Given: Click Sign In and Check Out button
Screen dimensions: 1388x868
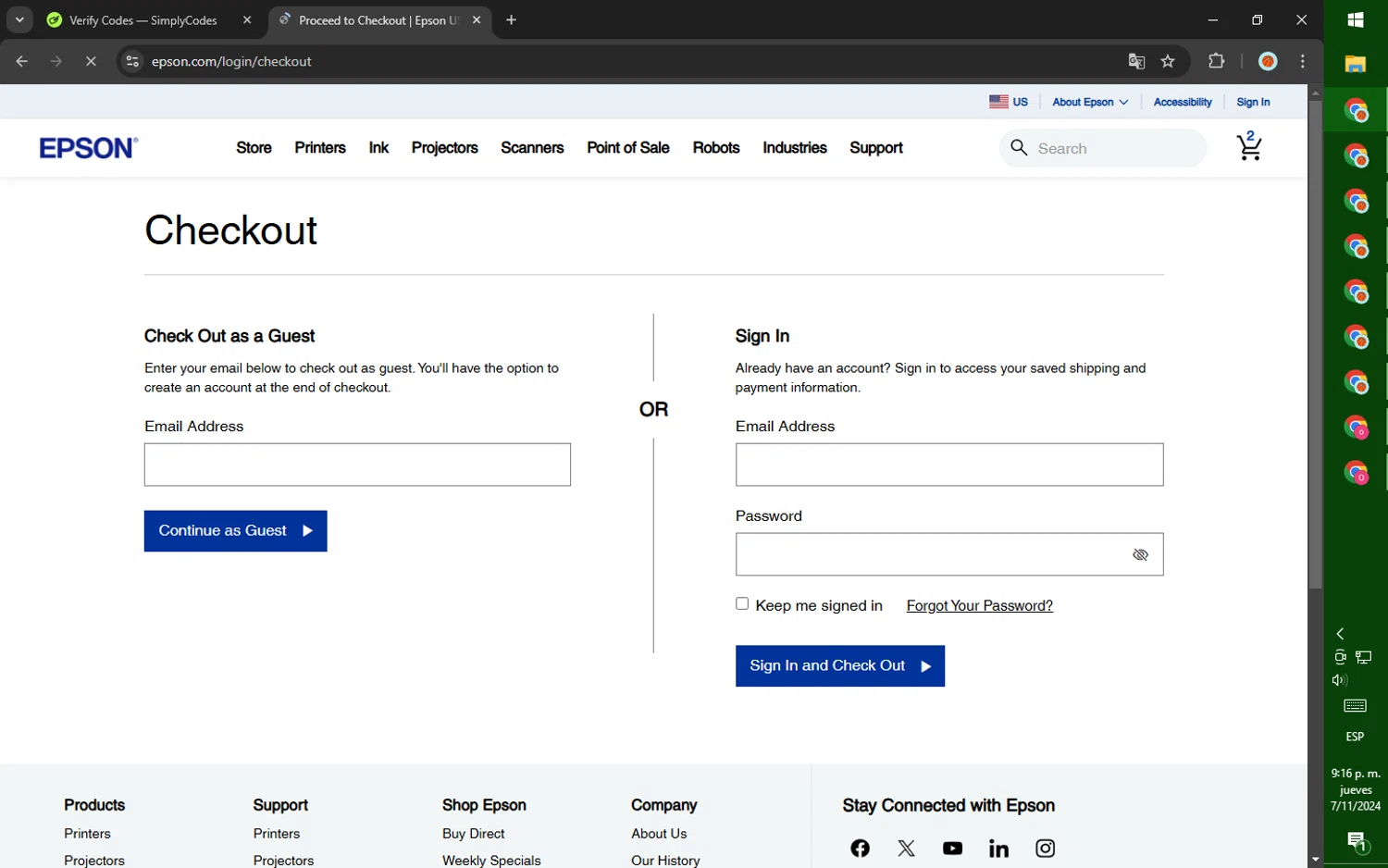Looking at the screenshot, I should (840, 666).
